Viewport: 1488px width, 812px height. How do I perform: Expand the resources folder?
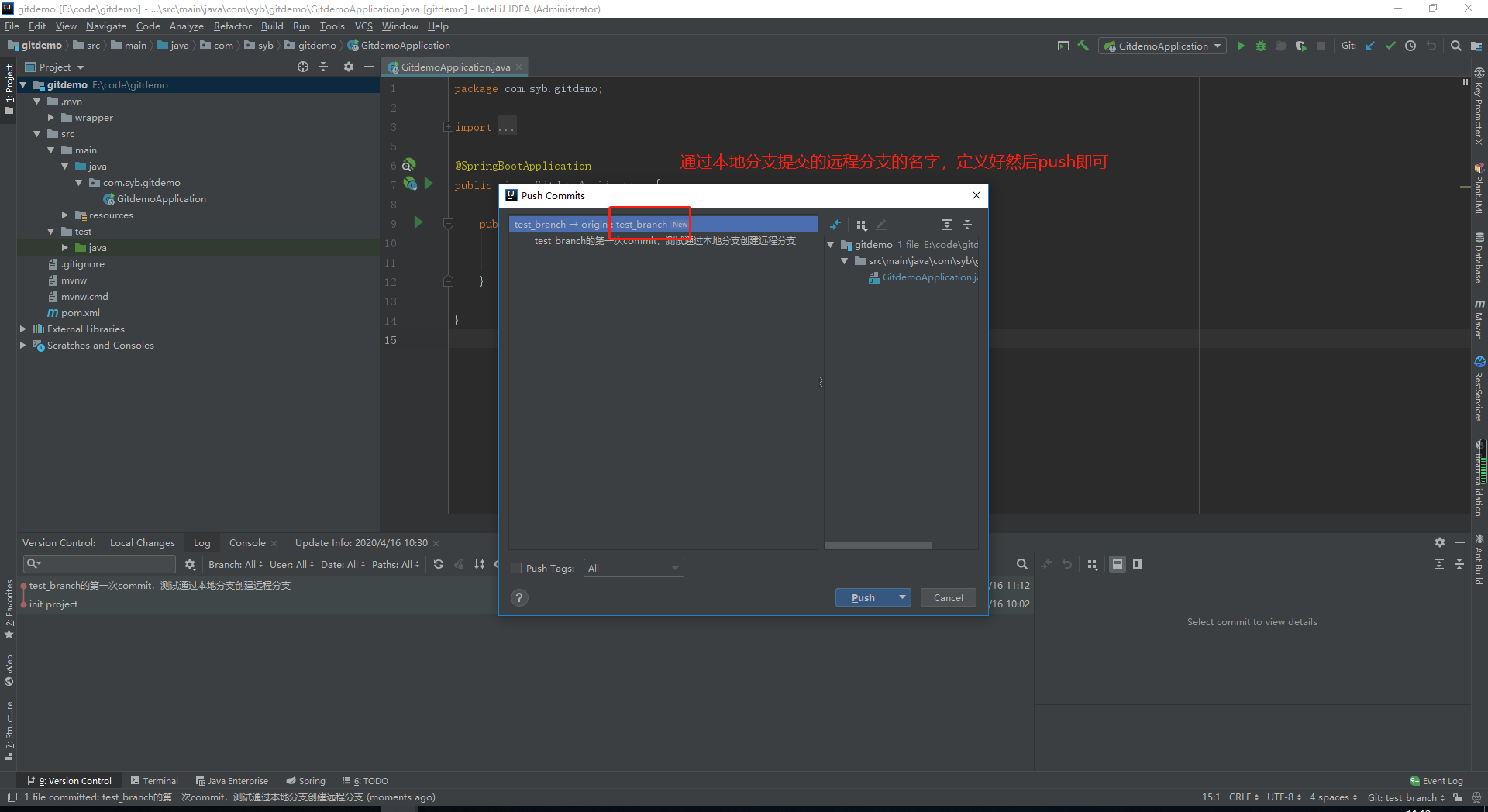coord(65,215)
